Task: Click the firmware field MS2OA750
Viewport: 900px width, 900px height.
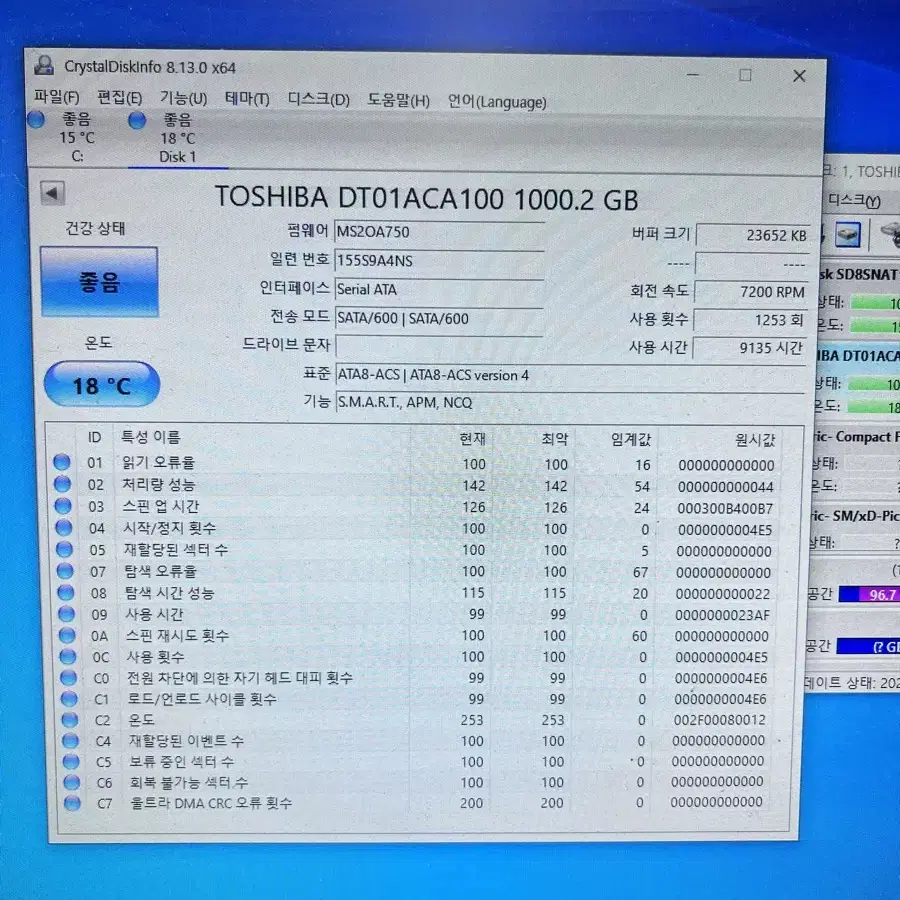Action: [x=439, y=232]
